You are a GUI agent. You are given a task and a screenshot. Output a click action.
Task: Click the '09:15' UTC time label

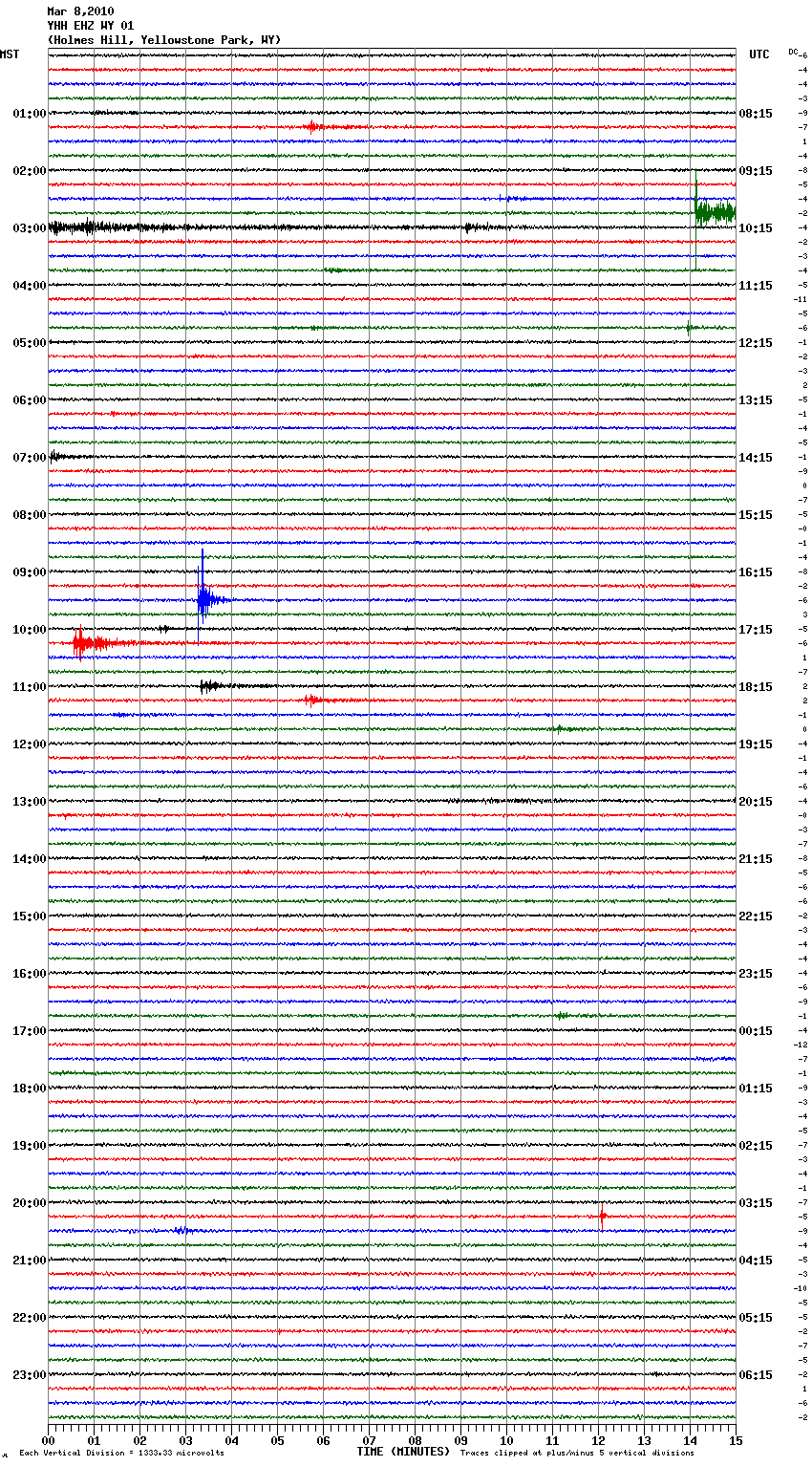click(x=756, y=171)
